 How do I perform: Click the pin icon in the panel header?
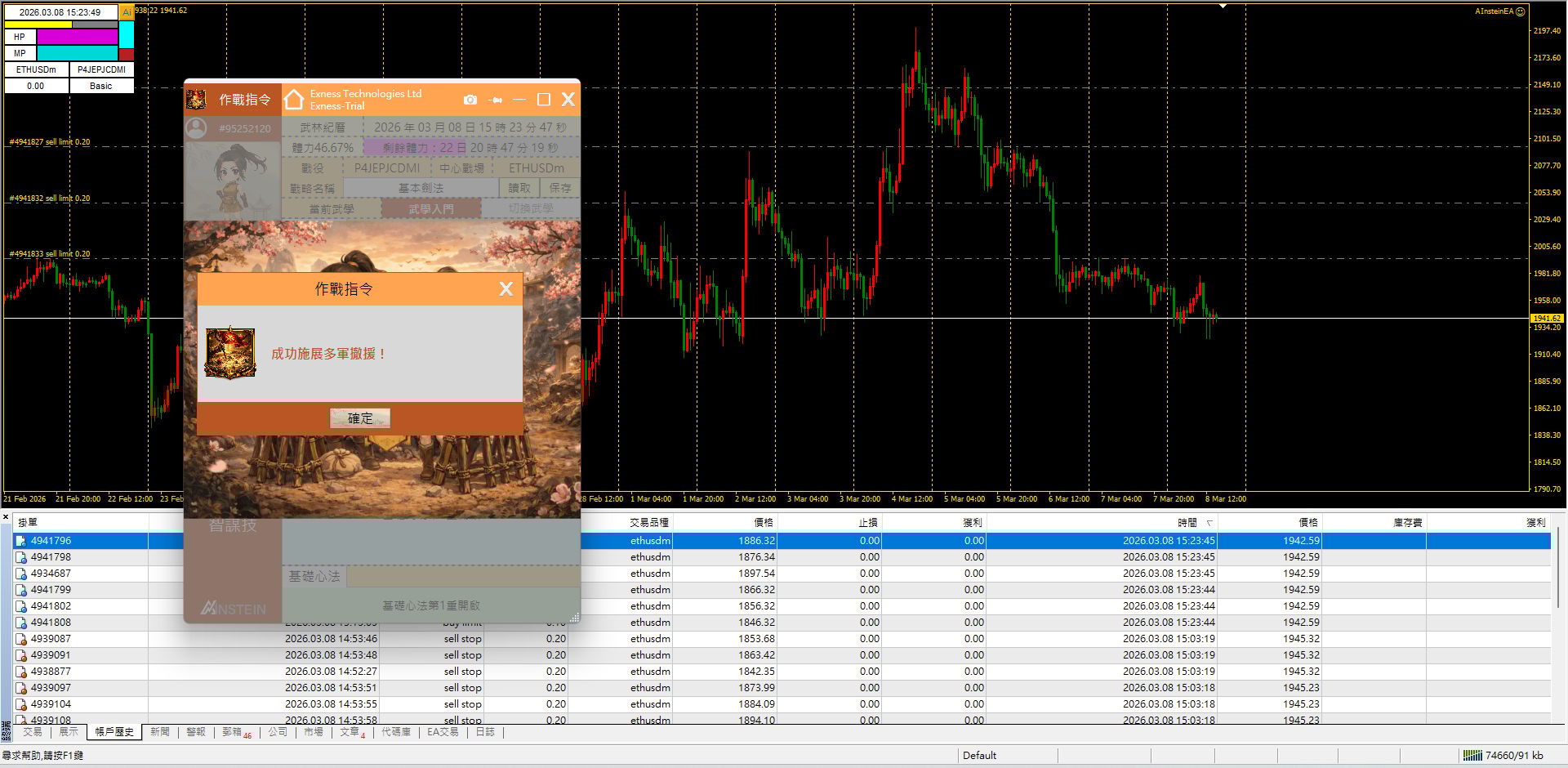496,100
